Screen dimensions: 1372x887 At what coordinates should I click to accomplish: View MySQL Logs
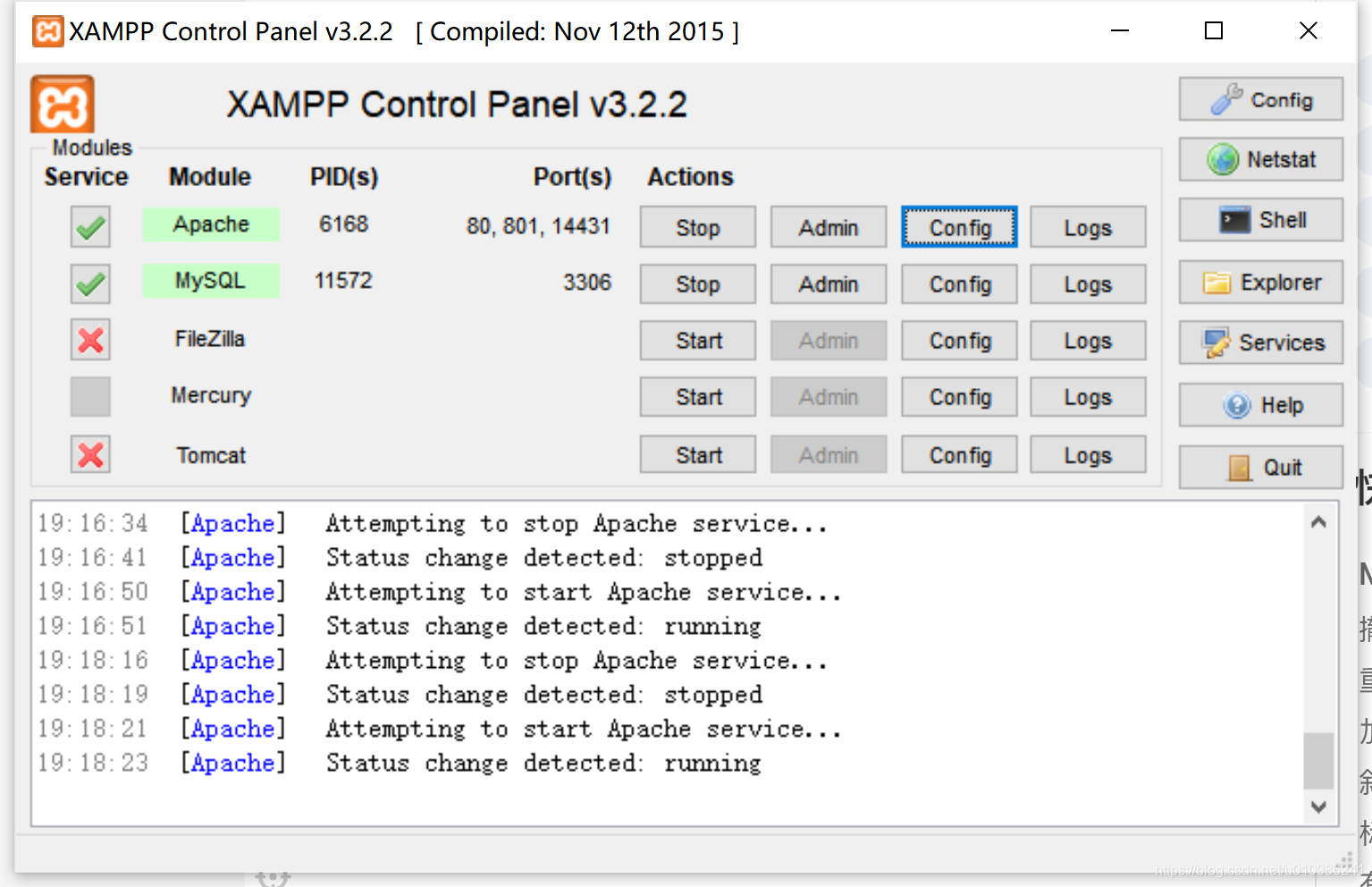coord(1088,284)
